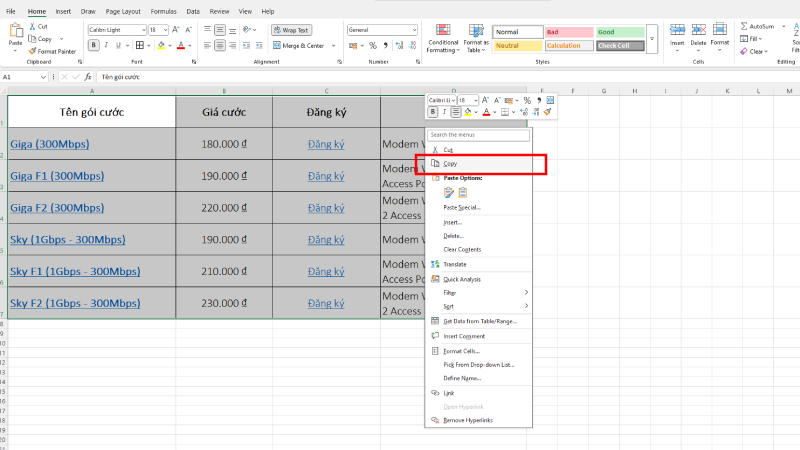Choose Copy from the context menu
The image size is (800, 450).
450,163
